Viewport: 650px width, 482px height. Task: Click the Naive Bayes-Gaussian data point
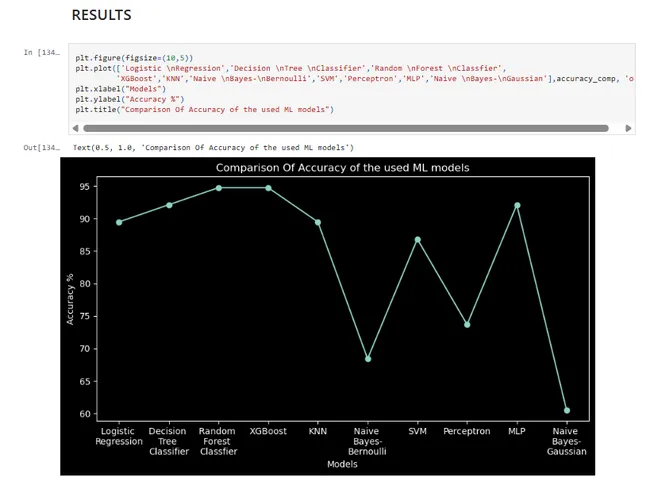coord(567,411)
